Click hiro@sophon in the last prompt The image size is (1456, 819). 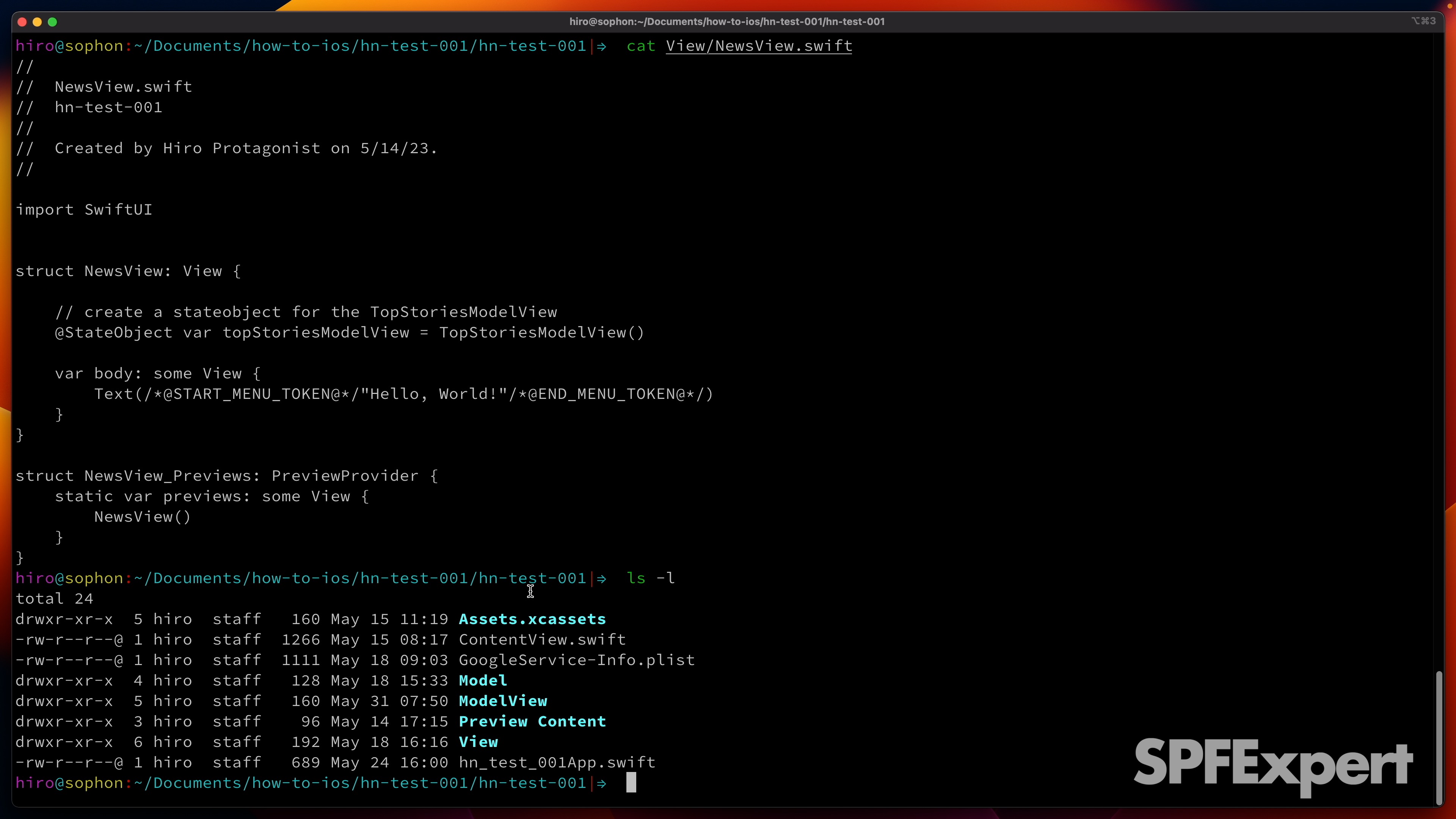[x=69, y=783]
